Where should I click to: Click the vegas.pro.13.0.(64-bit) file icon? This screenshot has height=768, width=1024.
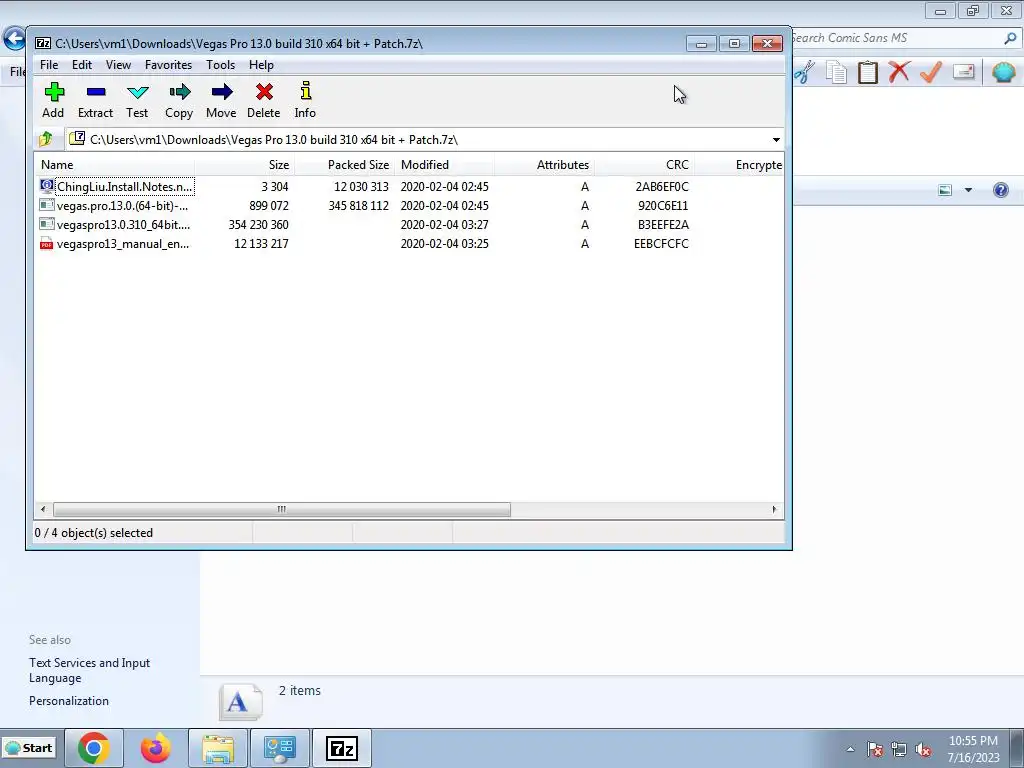[x=46, y=205]
